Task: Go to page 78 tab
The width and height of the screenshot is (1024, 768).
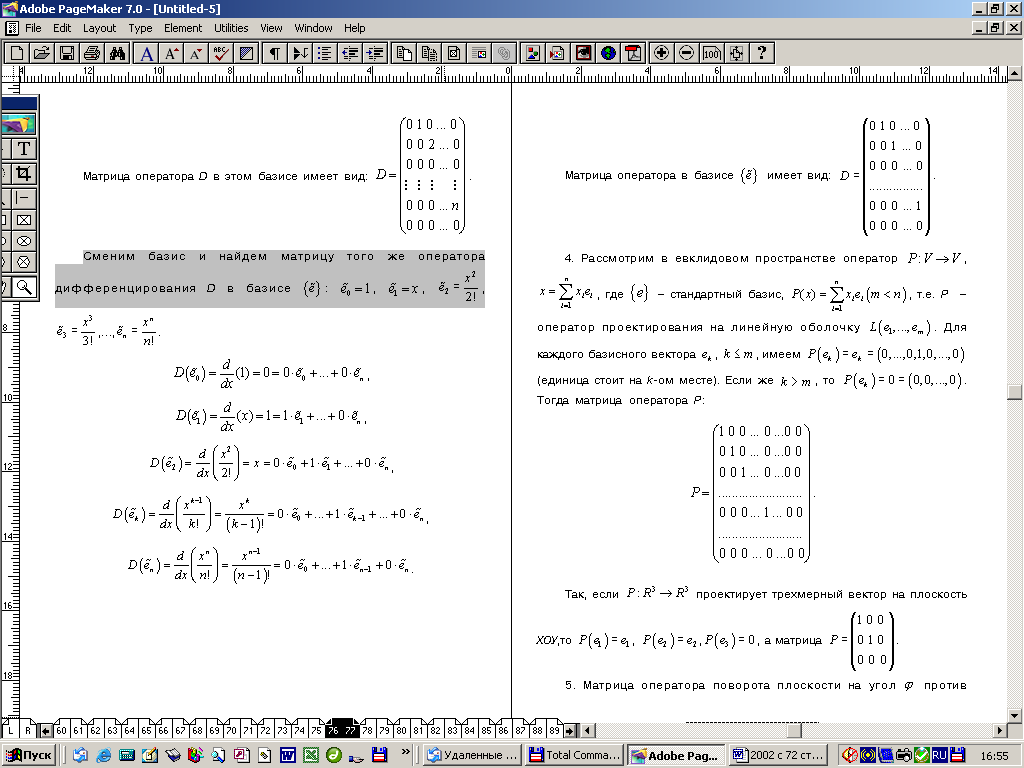Action: coord(368,730)
